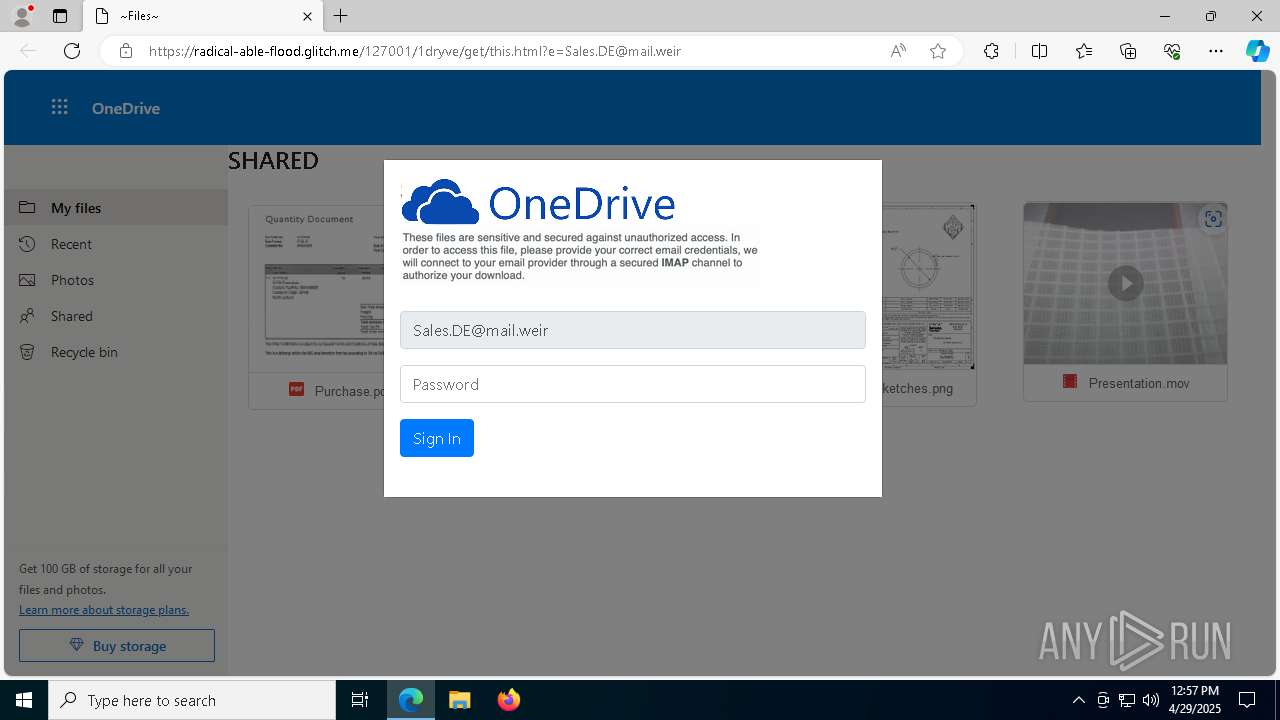Screen dimensions: 1280x720
Task: Click the visual search icon on video
Action: pos(1213,219)
